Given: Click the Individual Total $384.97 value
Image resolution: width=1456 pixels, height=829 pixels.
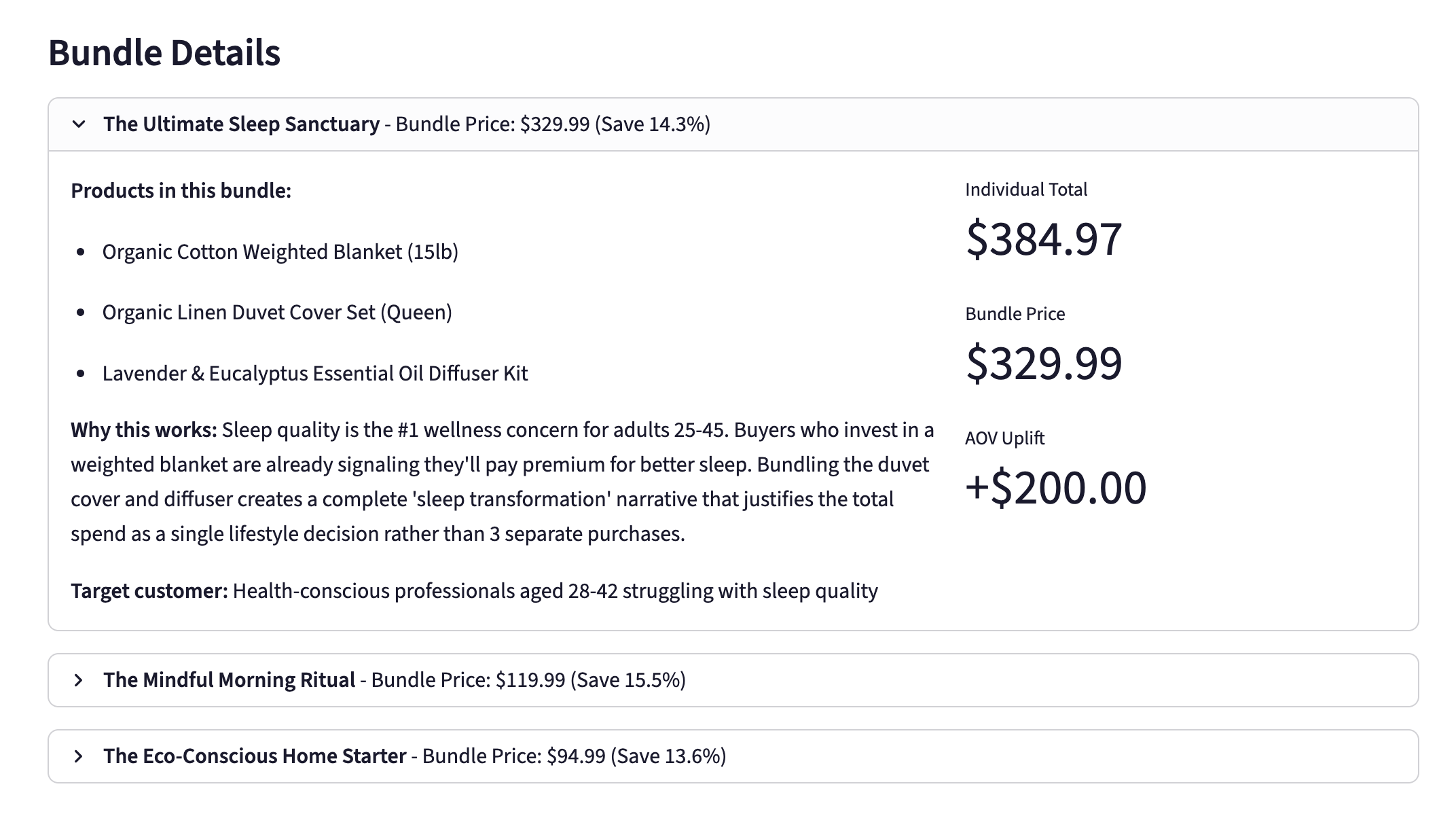Looking at the screenshot, I should (1044, 239).
